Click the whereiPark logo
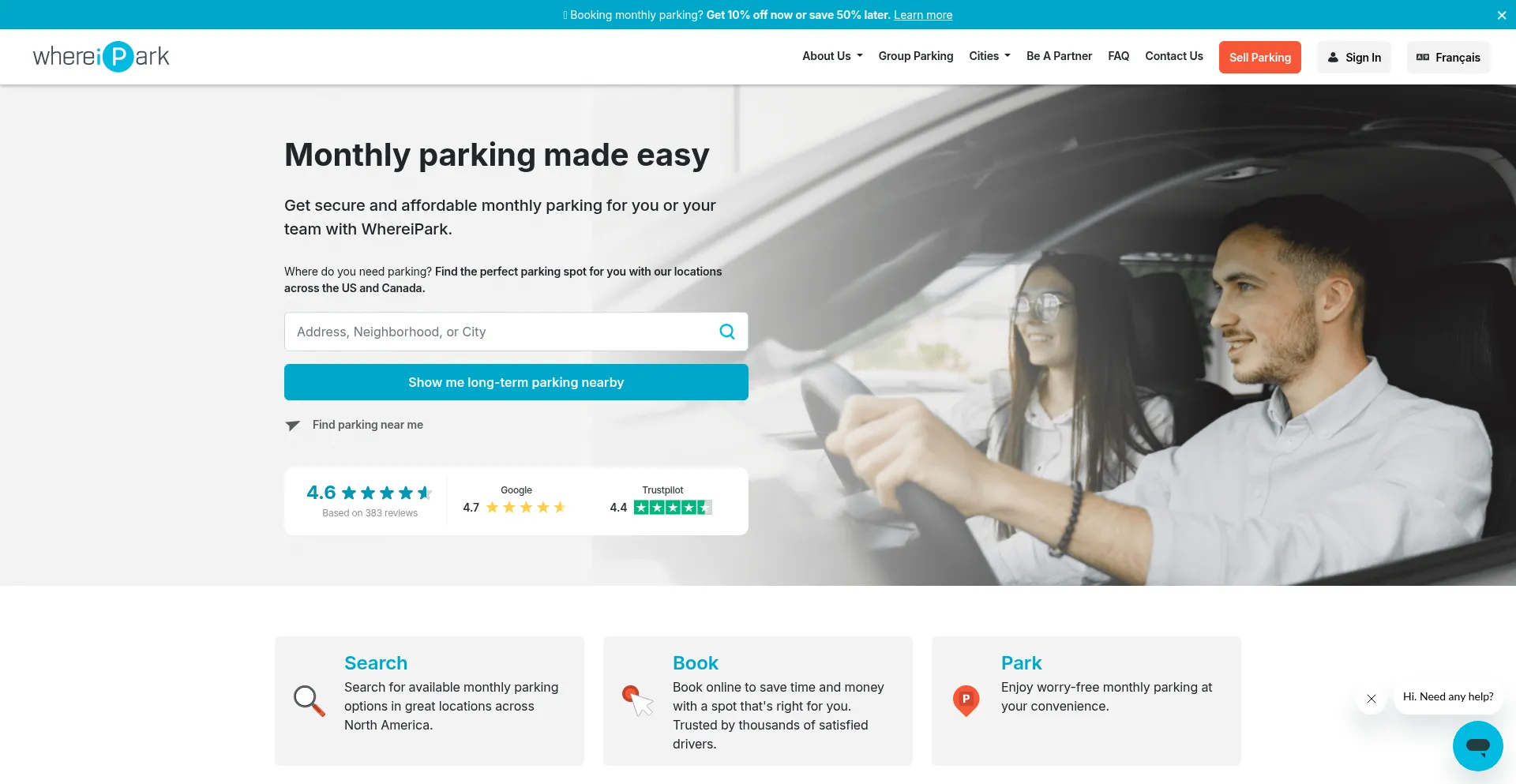 click(101, 57)
